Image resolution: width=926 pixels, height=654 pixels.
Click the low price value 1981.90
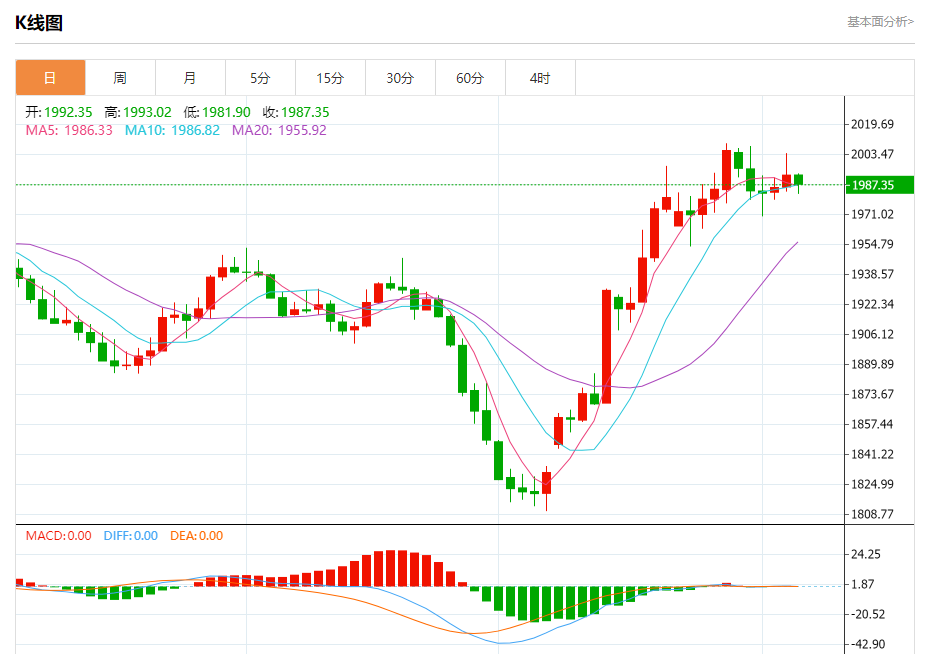click(226, 112)
